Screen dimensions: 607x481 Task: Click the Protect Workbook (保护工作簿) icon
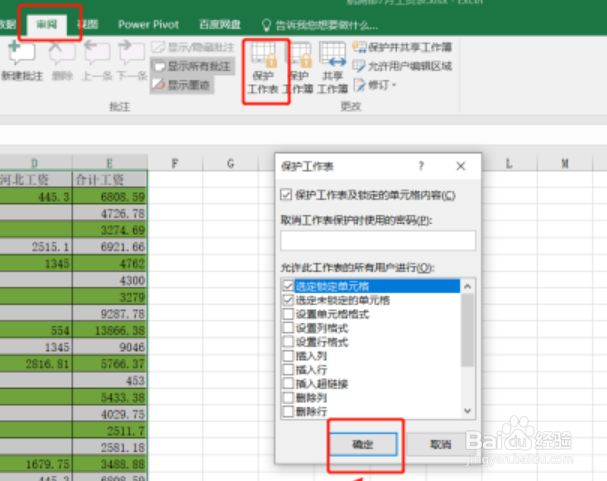pos(299,69)
